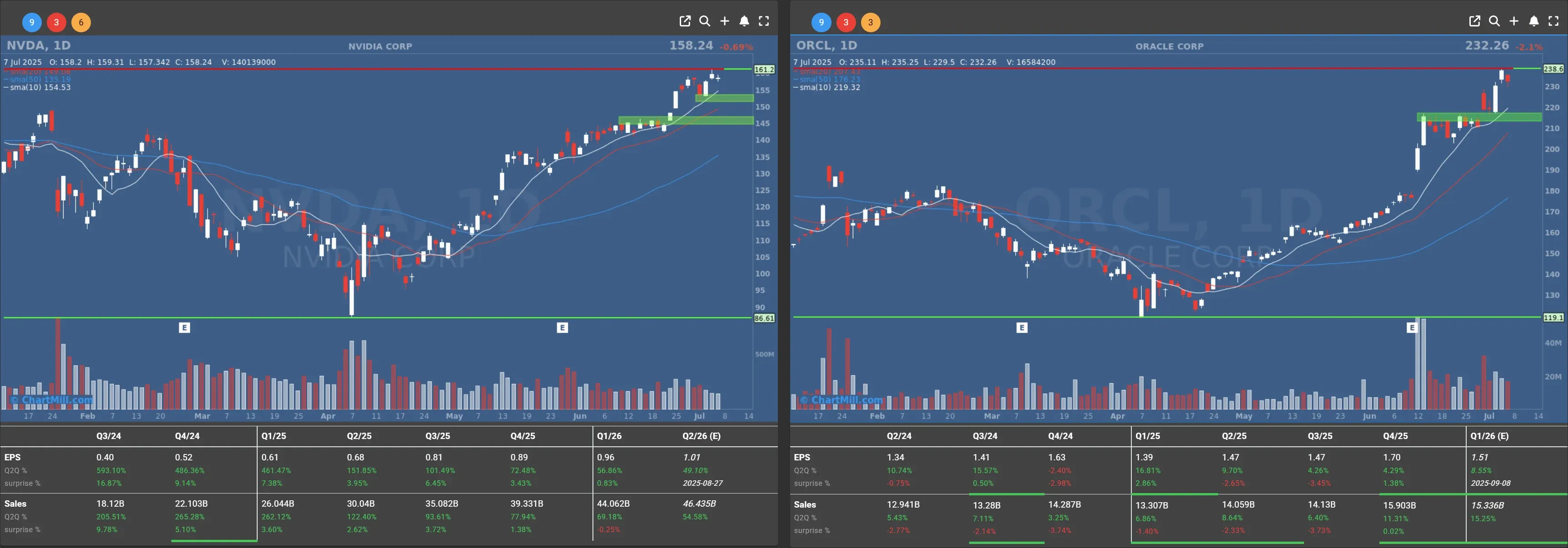This screenshot has height=548, width=1568.
Task: Click NVDA daily change -0.69%
Action: click(x=736, y=47)
